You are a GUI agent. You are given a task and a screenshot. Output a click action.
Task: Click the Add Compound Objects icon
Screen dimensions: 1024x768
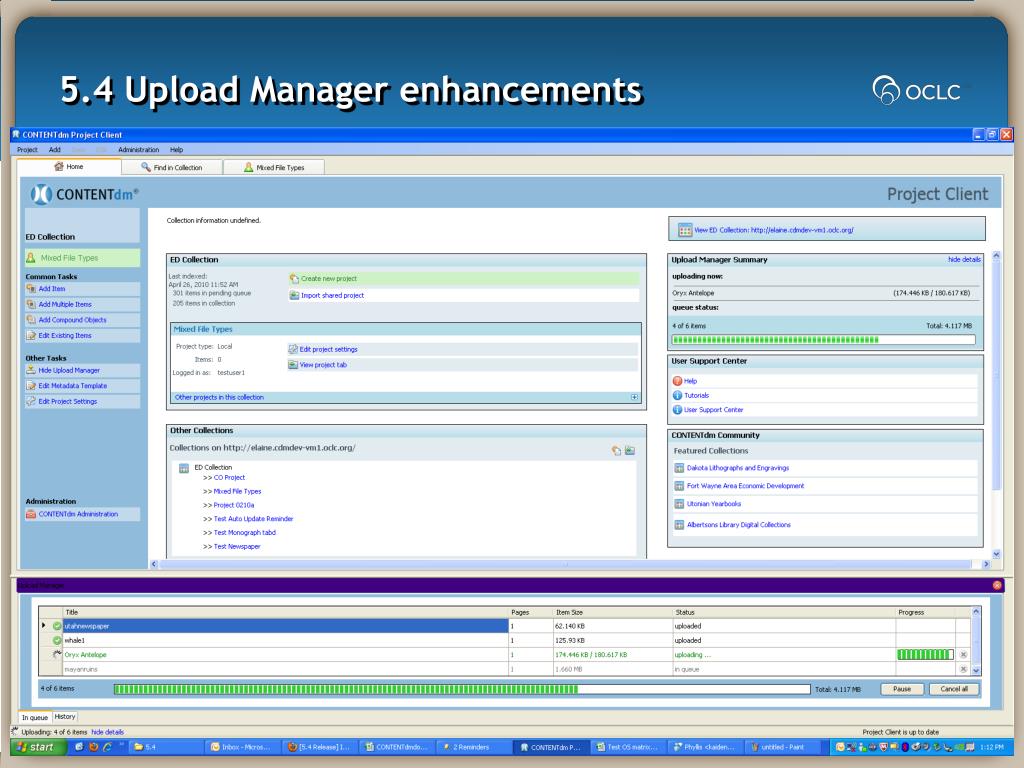pos(31,320)
